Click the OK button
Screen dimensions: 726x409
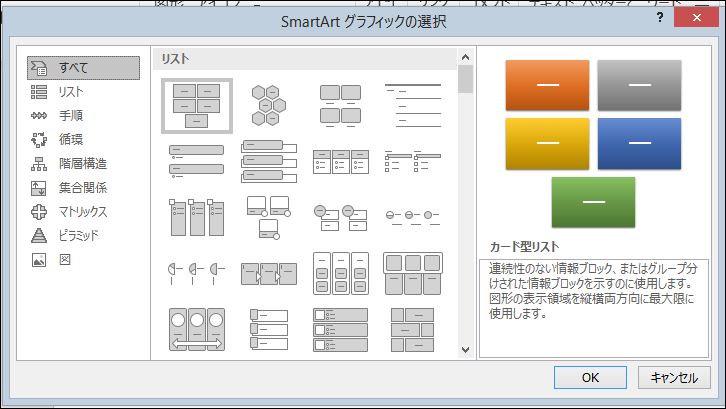pyautogui.click(x=590, y=378)
